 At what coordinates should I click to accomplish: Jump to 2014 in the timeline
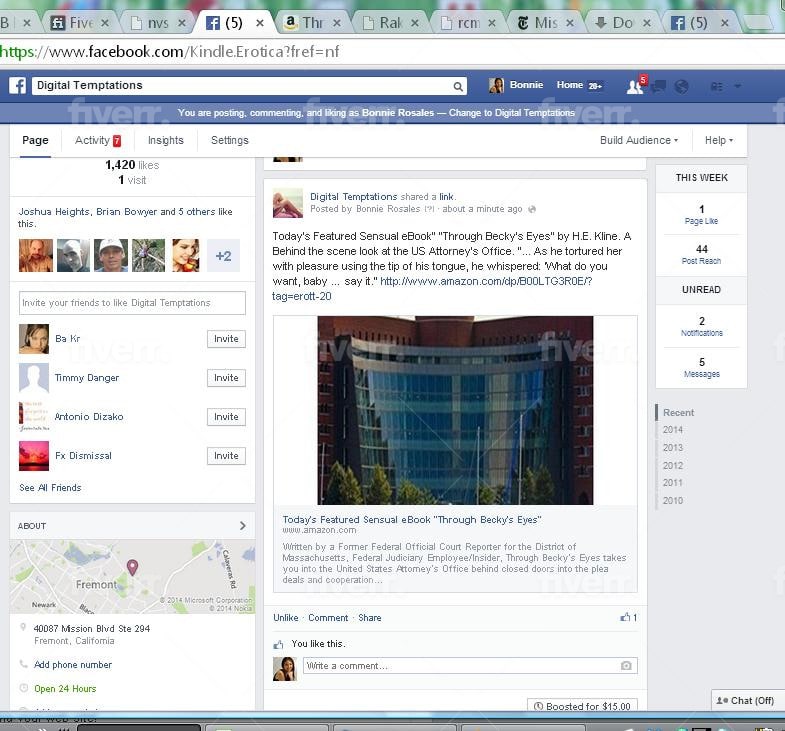[672, 430]
